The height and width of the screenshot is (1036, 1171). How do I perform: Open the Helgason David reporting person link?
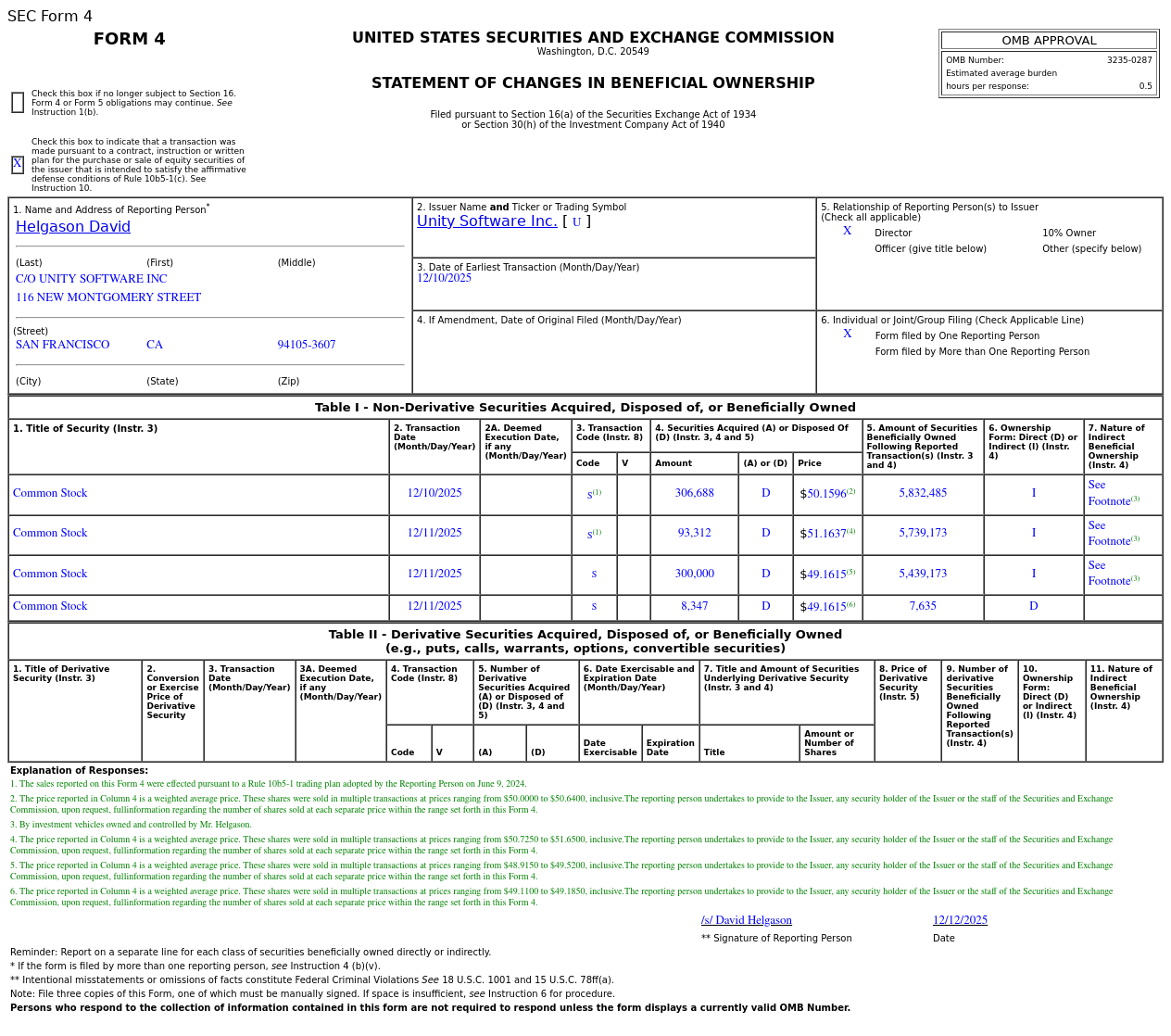[73, 227]
